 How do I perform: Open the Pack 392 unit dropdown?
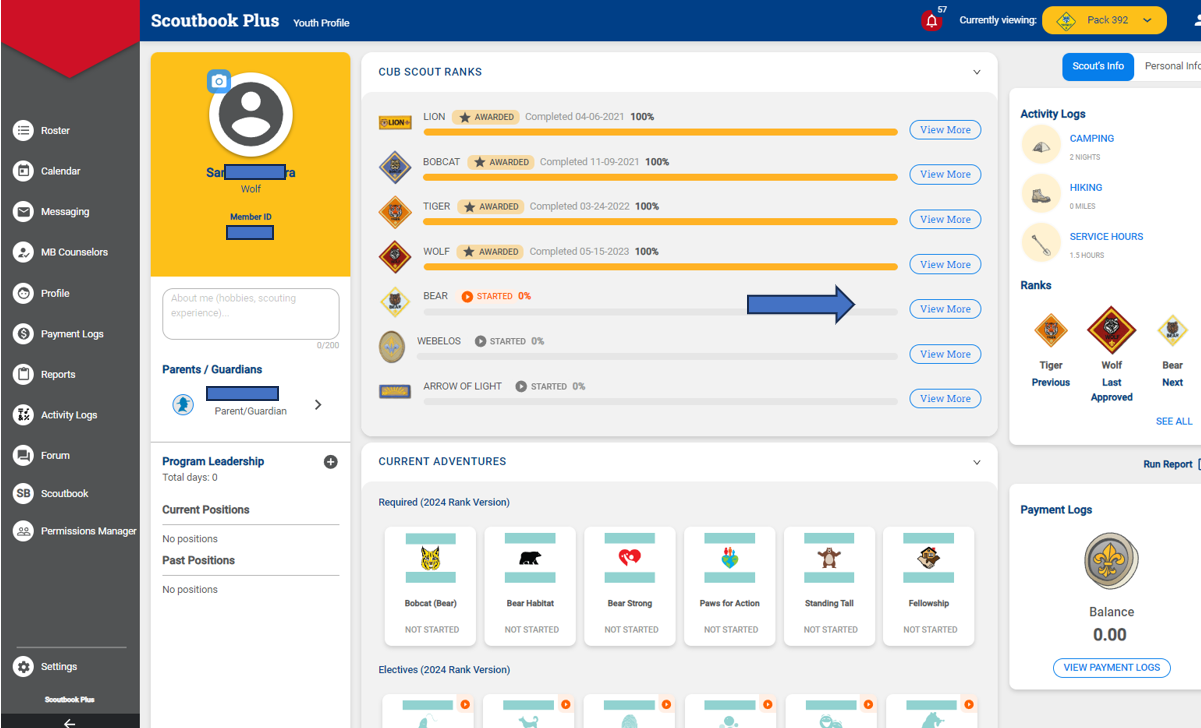(x=1104, y=19)
